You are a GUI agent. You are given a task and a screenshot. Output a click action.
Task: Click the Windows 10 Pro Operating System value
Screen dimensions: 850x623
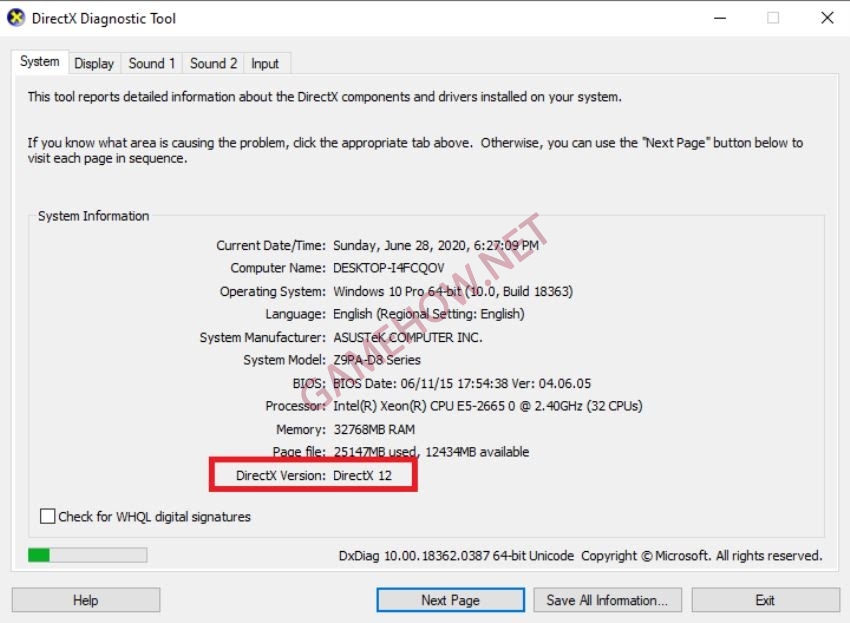pyautogui.click(x=452, y=291)
